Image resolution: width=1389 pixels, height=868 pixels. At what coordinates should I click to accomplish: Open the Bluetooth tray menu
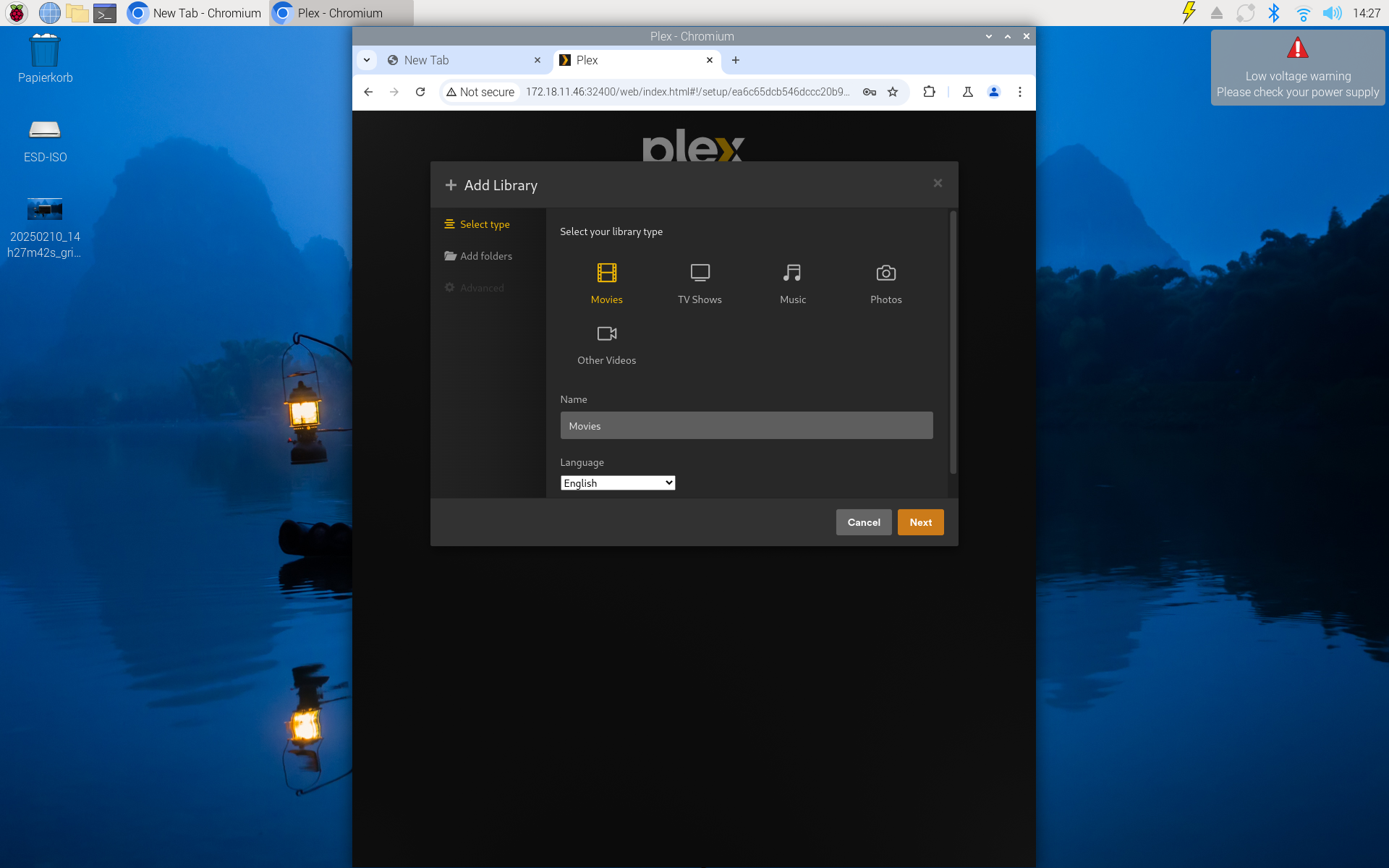tap(1274, 13)
